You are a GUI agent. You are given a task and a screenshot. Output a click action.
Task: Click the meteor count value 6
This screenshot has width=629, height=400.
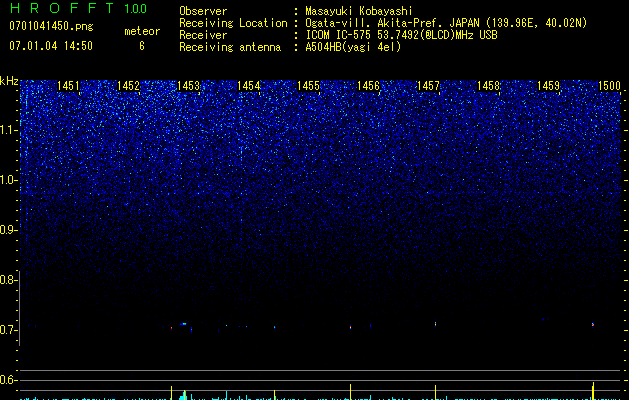(142, 46)
